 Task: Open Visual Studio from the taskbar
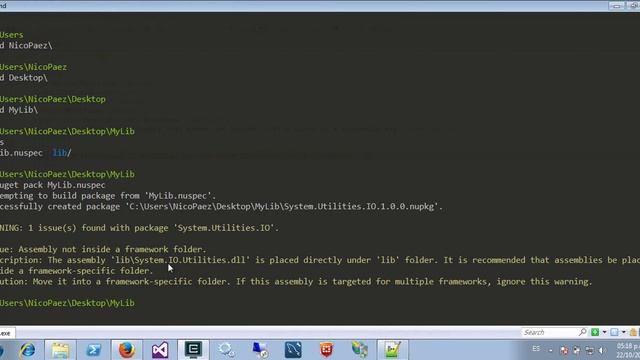point(160,350)
